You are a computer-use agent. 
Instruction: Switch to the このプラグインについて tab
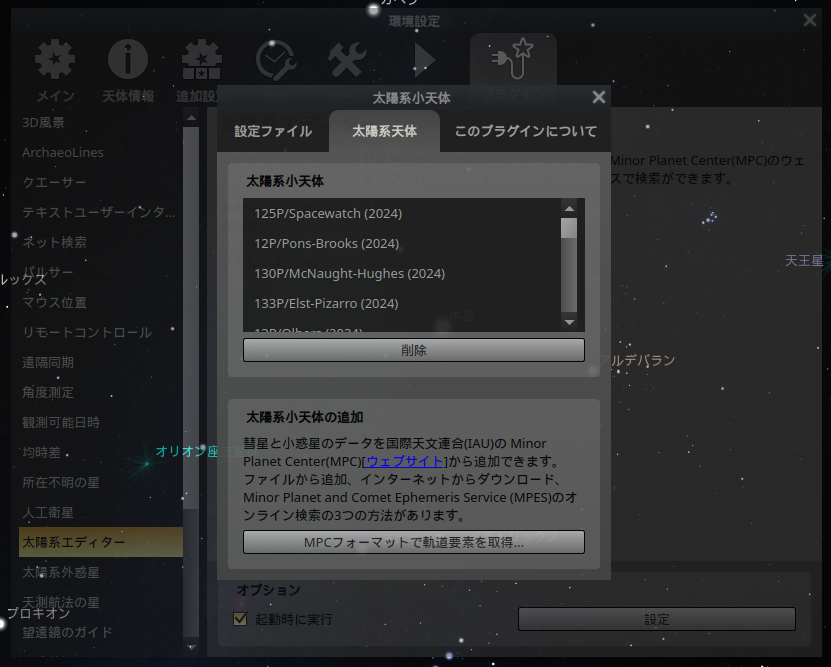(525, 131)
